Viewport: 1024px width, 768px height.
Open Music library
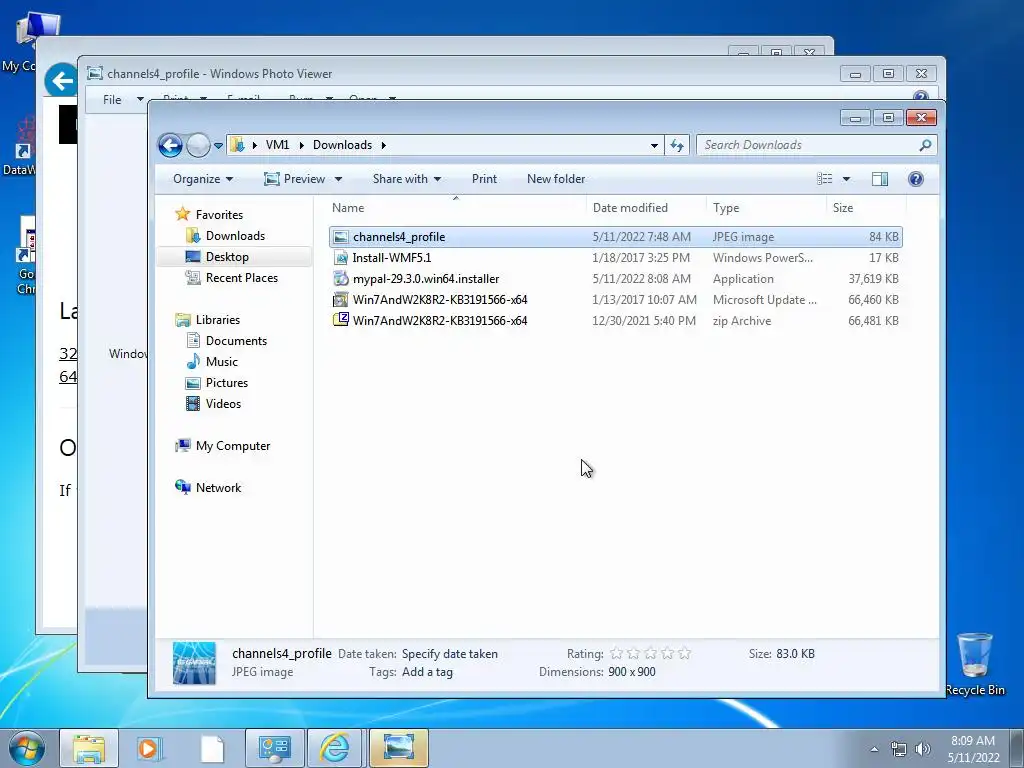click(x=221, y=361)
